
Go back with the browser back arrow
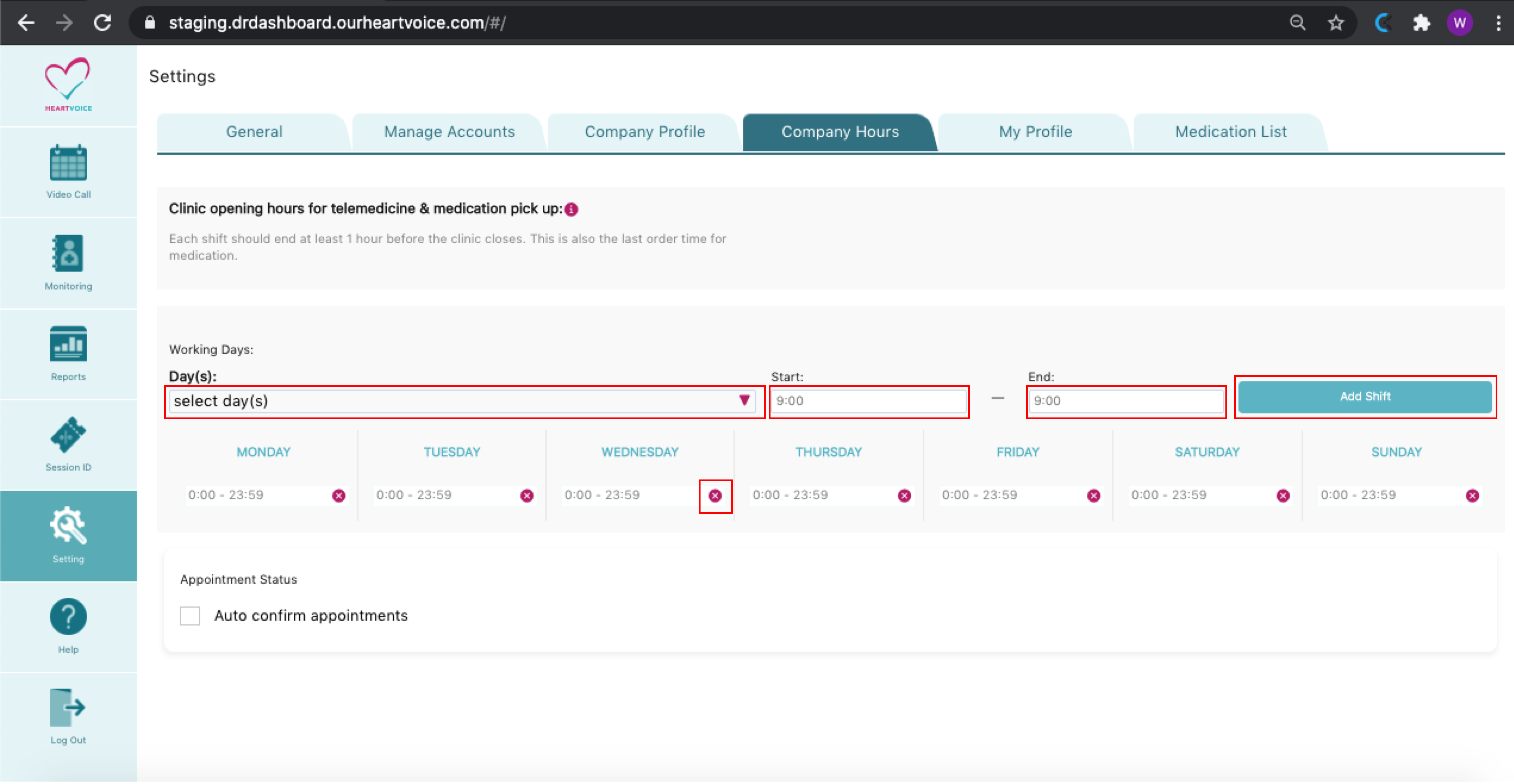click(26, 23)
